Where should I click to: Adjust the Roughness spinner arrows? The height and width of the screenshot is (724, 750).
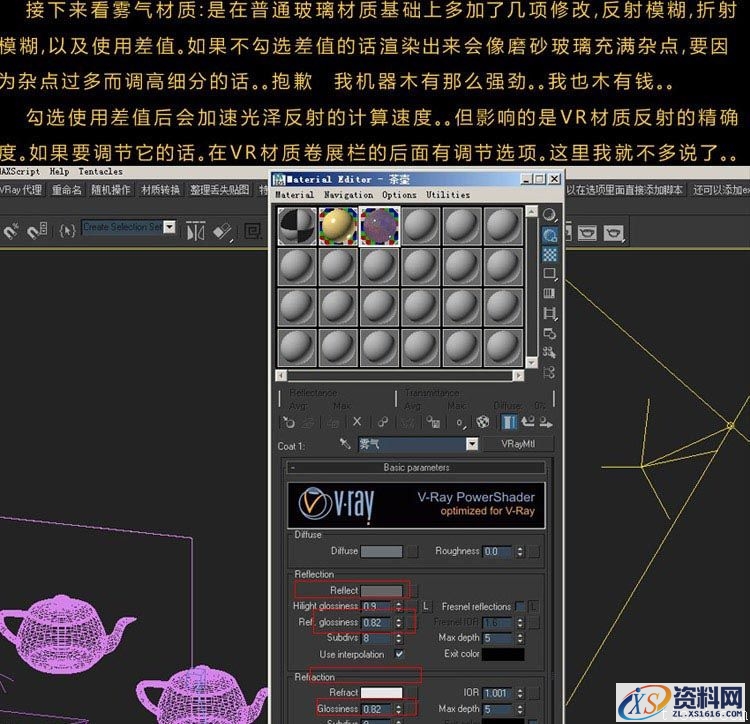point(520,551)
